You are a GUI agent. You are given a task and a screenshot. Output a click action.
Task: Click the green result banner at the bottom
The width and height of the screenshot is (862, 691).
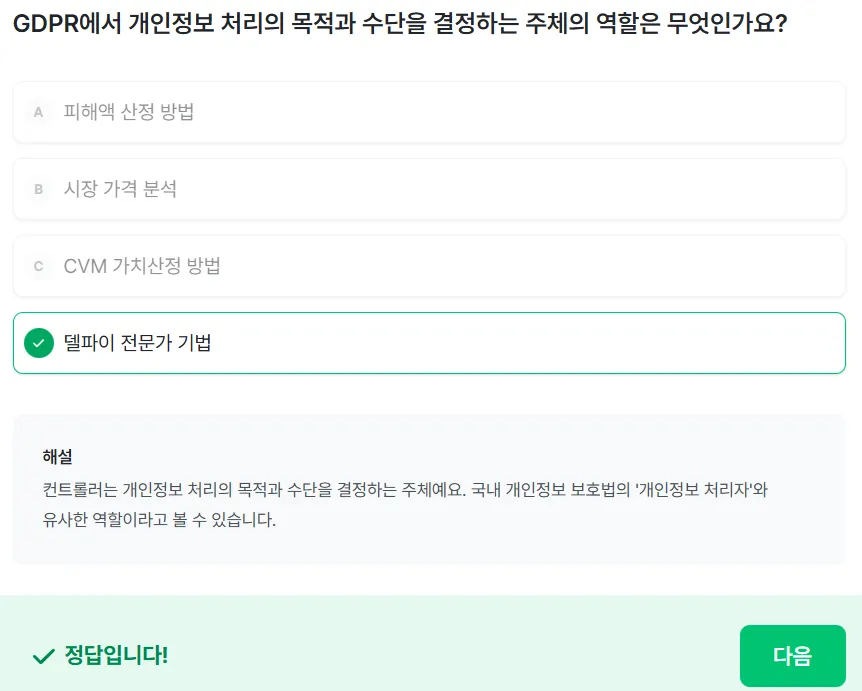click(430, 656)
